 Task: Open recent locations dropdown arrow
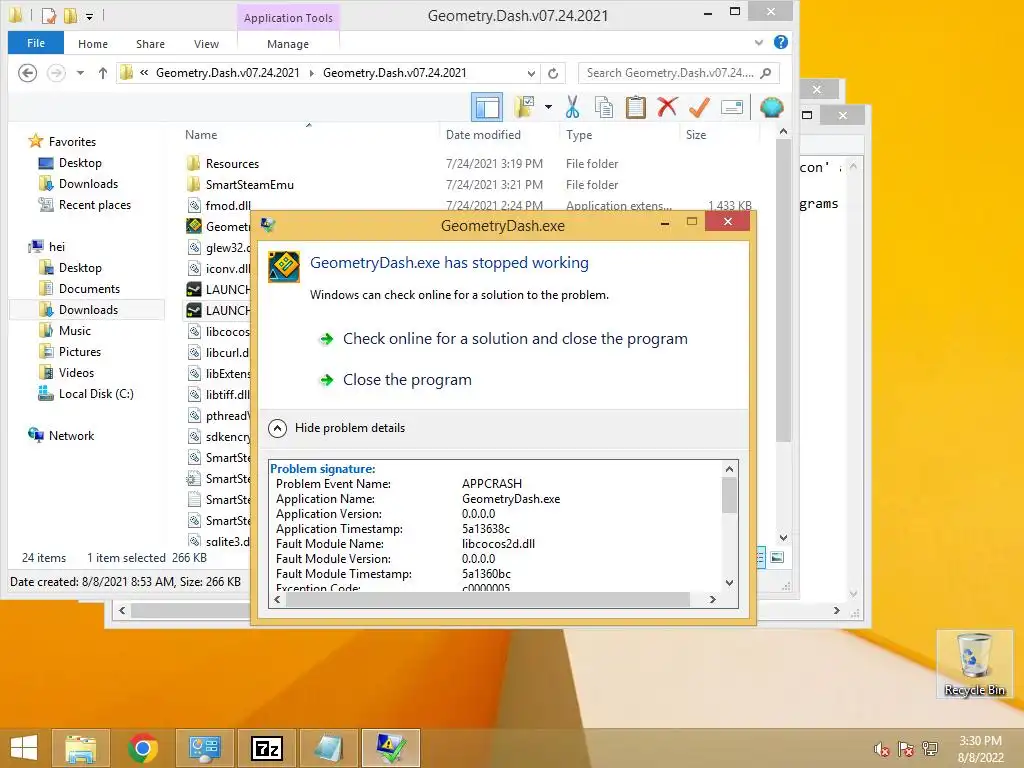tap(80, 73)
